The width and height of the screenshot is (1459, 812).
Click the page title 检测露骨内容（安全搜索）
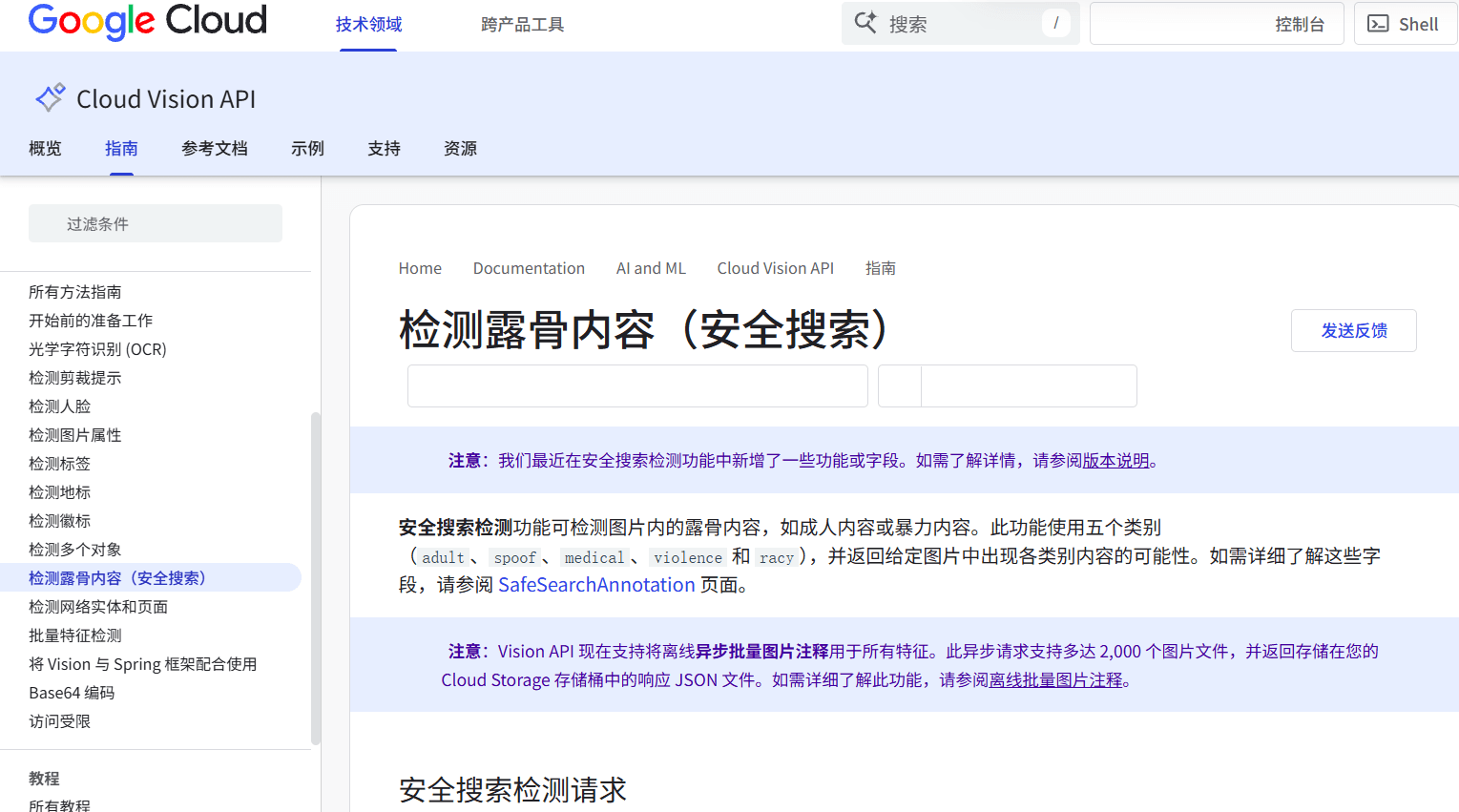(644, 330)
